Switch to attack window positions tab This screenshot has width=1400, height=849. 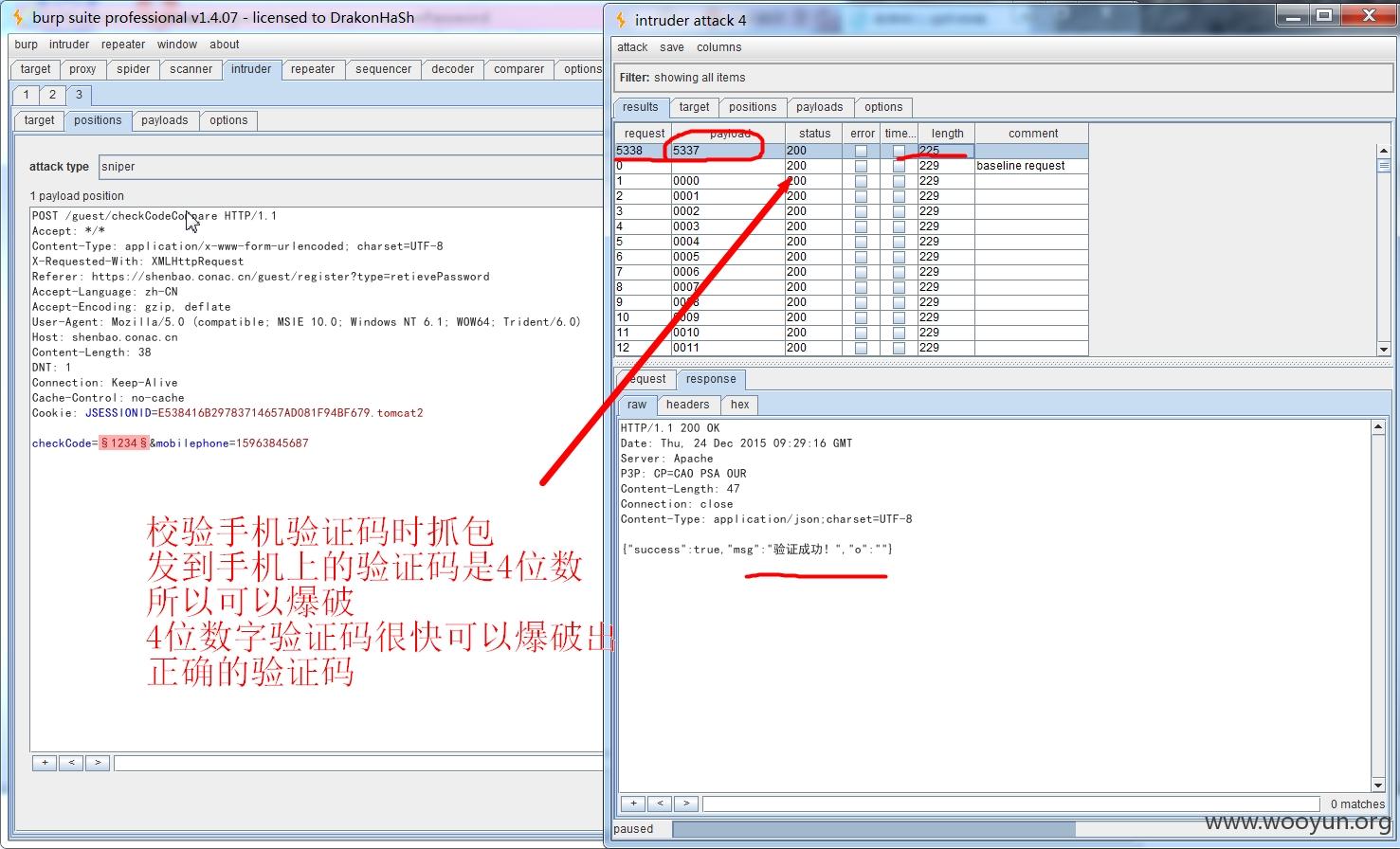pyautogui.click(x=753, y=107)
